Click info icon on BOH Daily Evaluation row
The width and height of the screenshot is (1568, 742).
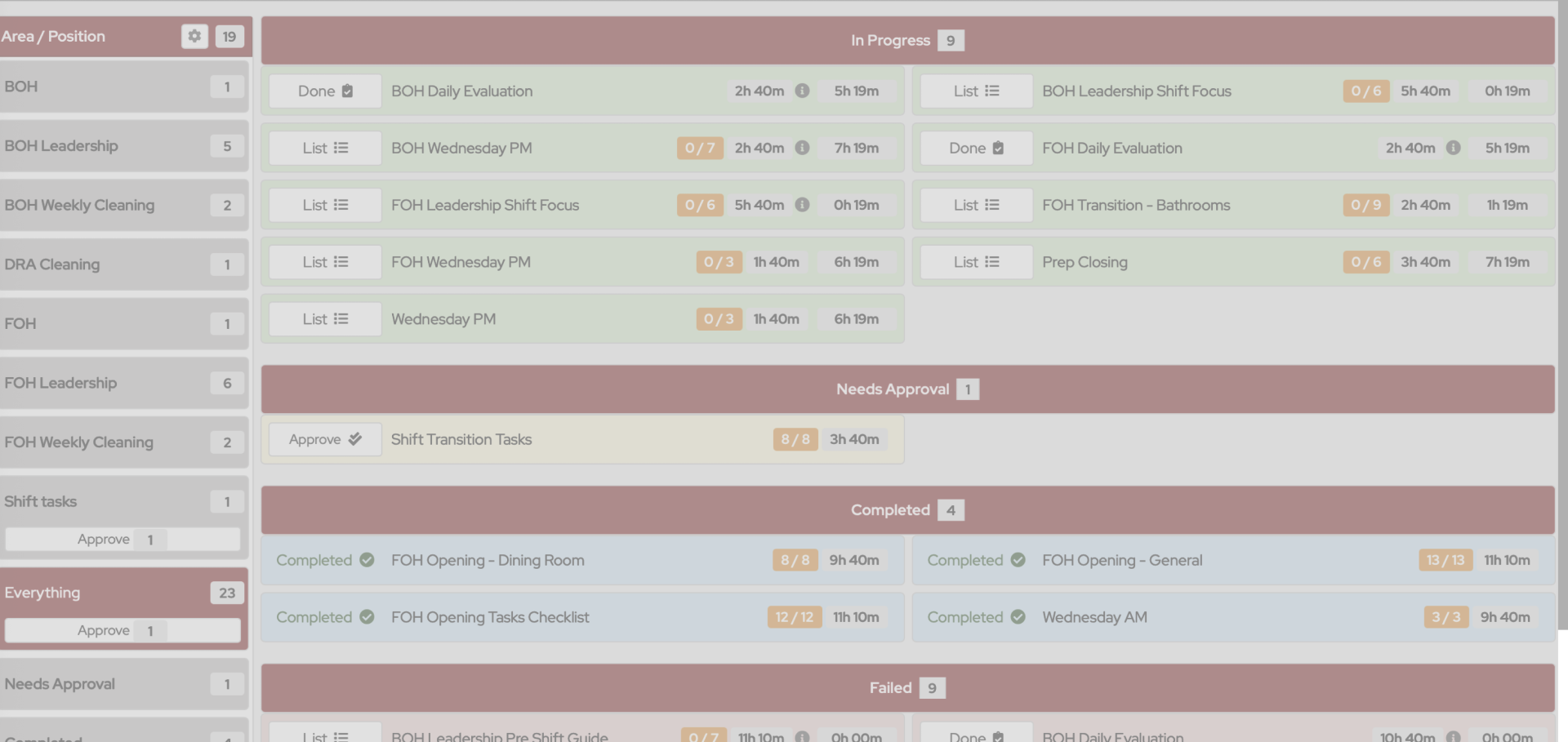[802, 91]
